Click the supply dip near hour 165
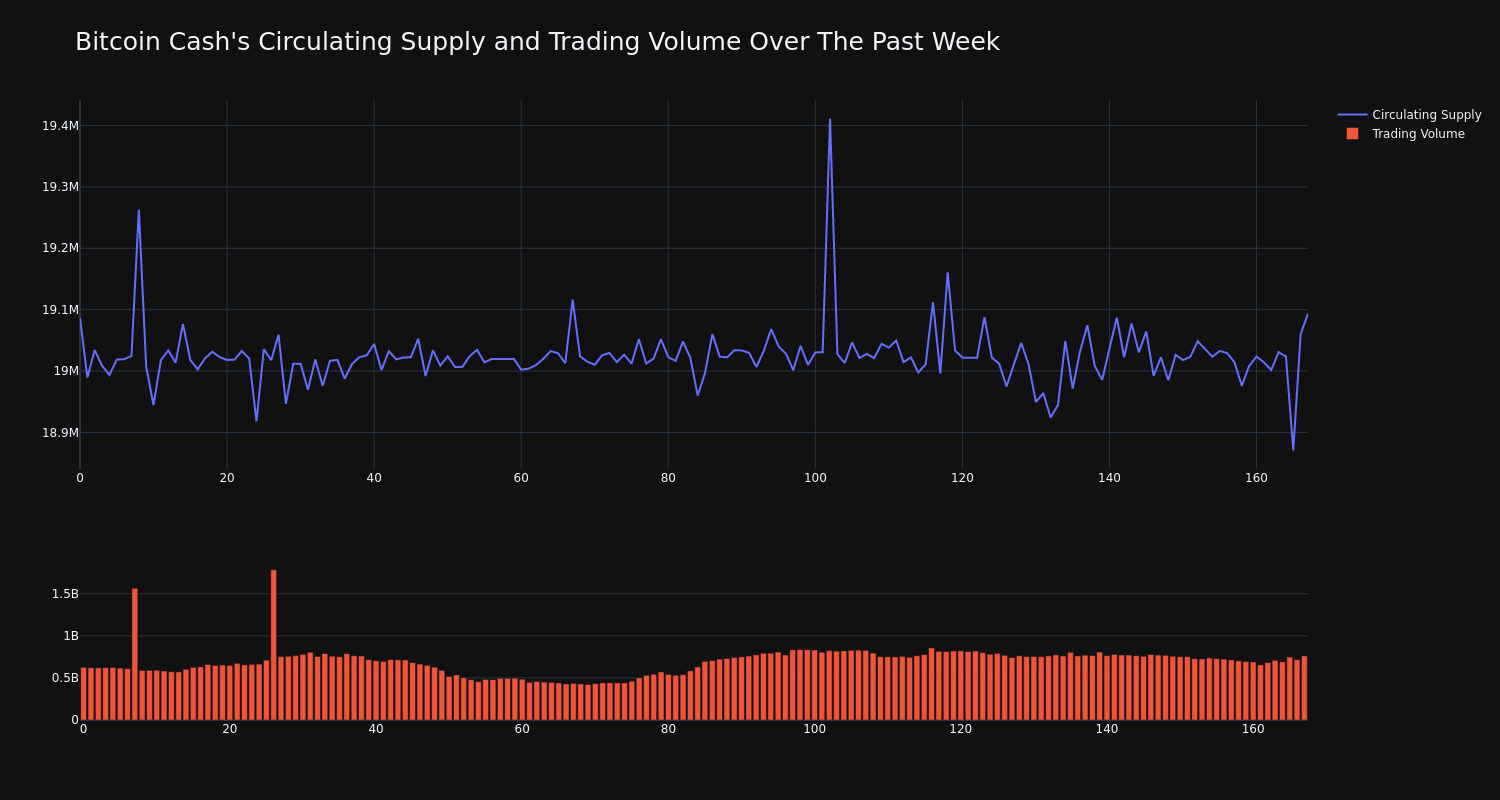 [1293, 449]
